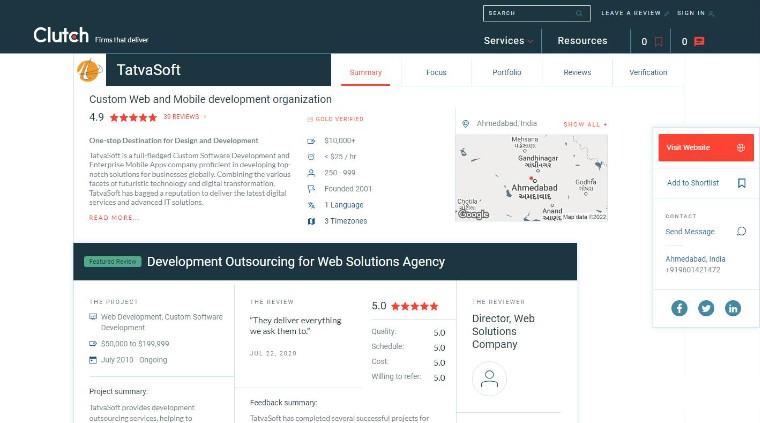
Task: Expand the Read More description link
Action: [x=114, y=218]
